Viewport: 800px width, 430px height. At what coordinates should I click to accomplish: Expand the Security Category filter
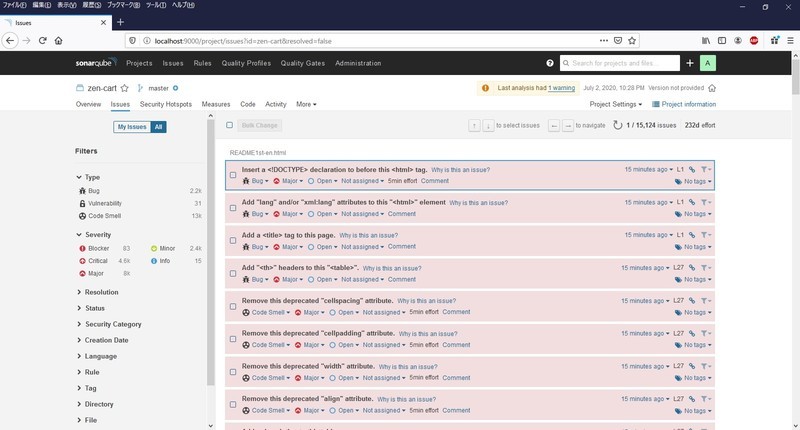coord(113,324)
